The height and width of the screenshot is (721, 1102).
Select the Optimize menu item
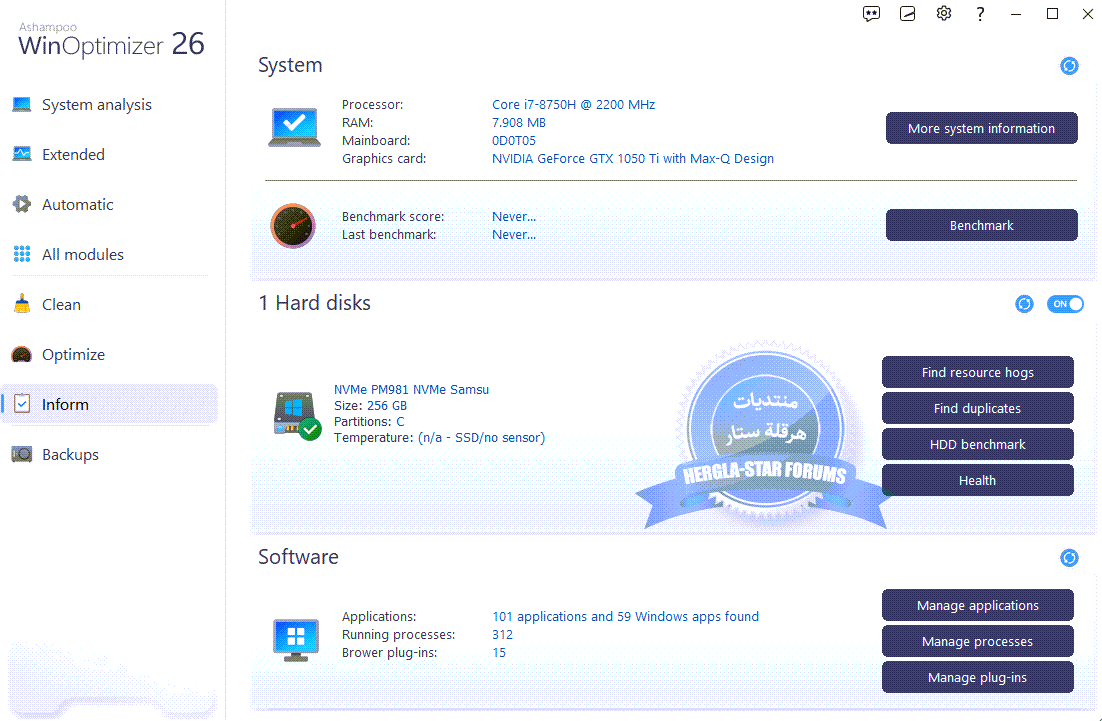[x=74, y=355]
